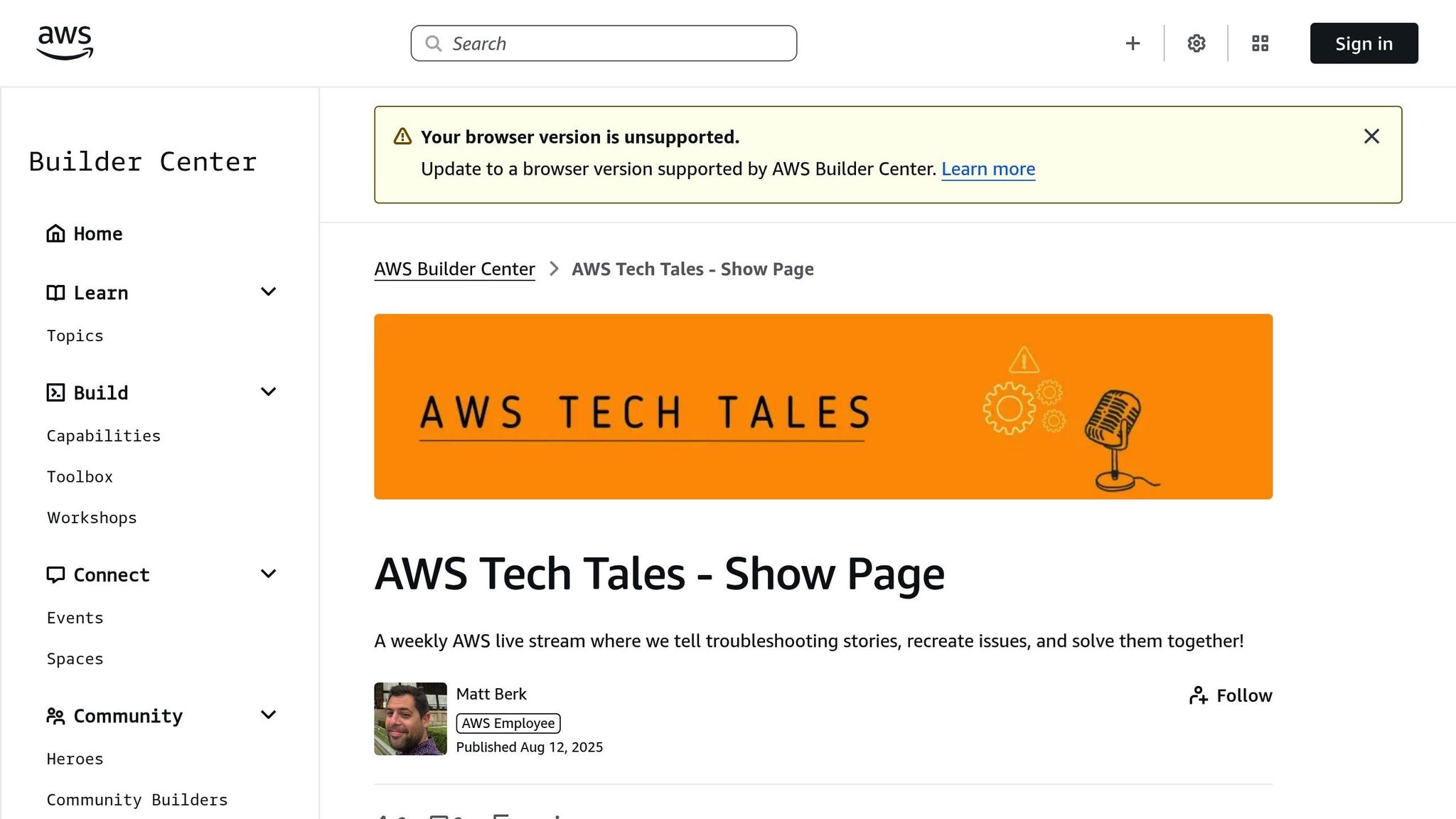
Task: Open Workshops from the Build section
Action: pyautogui.click(x=91, y=517)
